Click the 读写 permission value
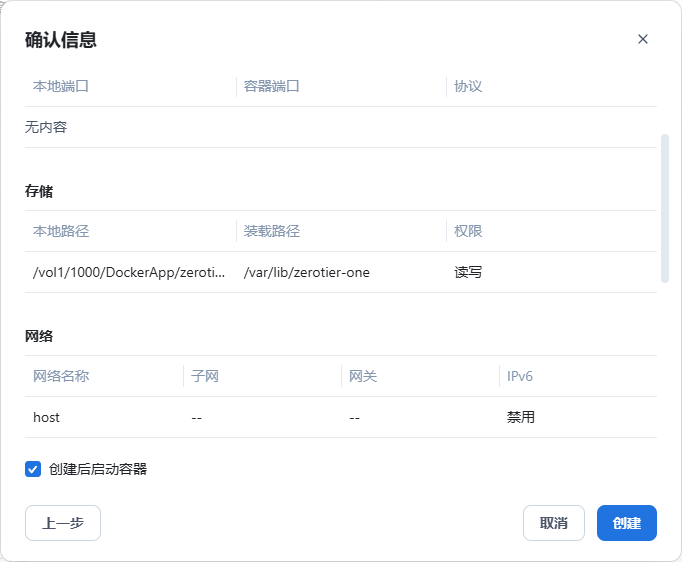682x562 pixels. pyautogui.click(x=468, y=272)
